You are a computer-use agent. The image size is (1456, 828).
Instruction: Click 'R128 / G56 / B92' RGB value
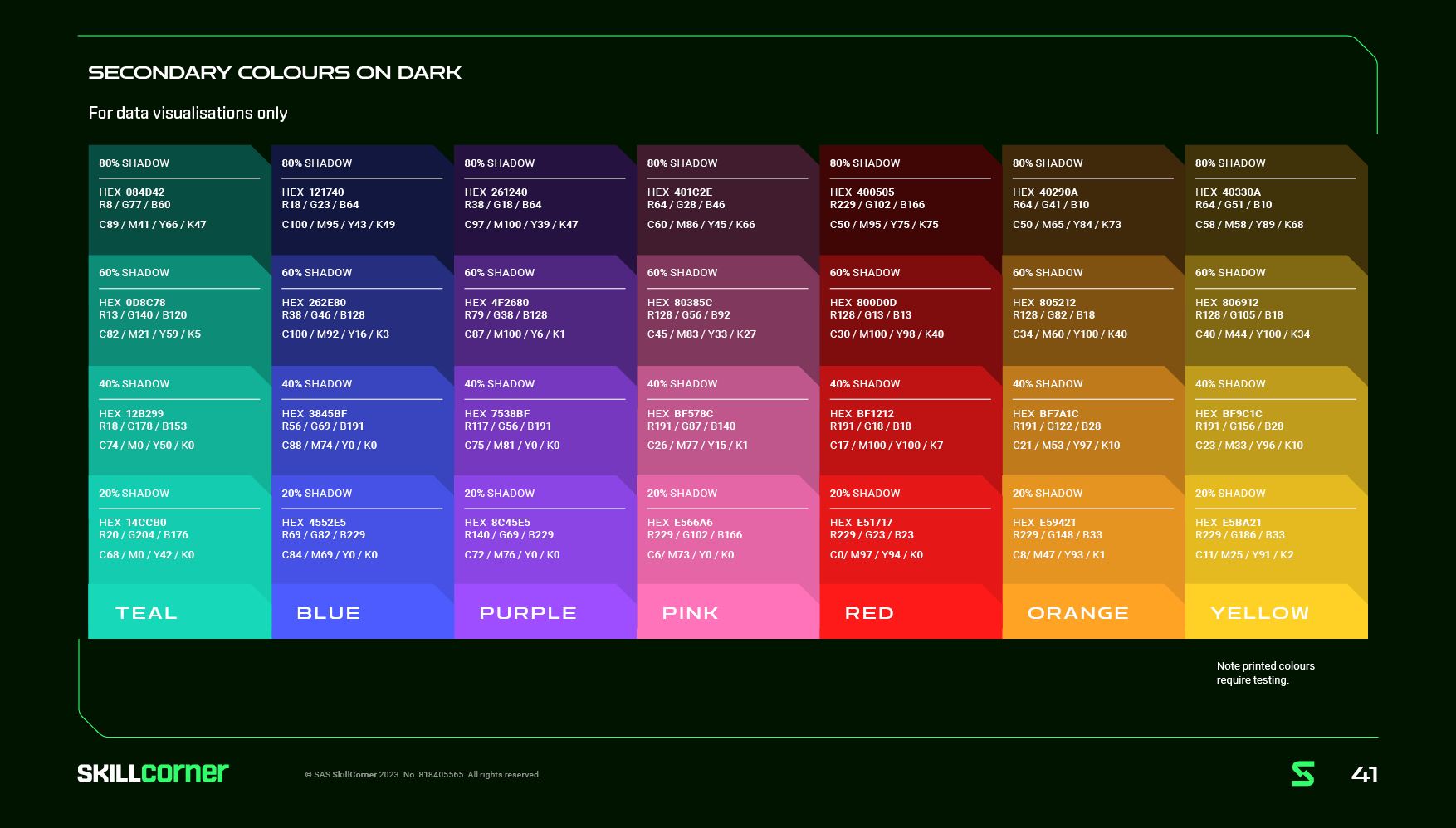(689, 315)
